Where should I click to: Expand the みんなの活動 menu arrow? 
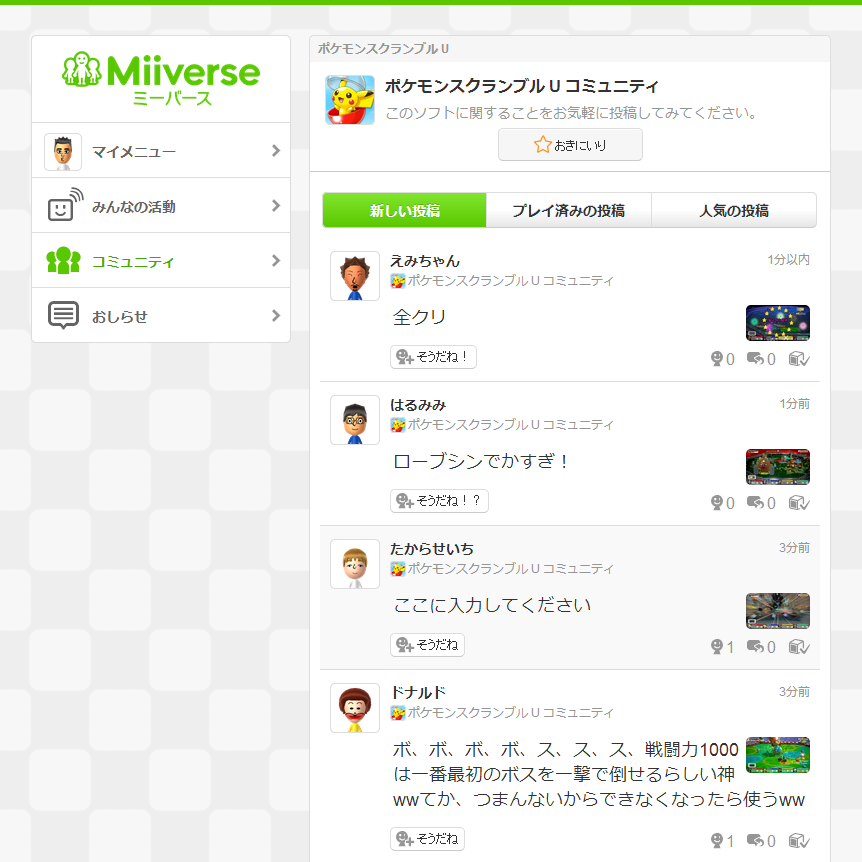276,206
